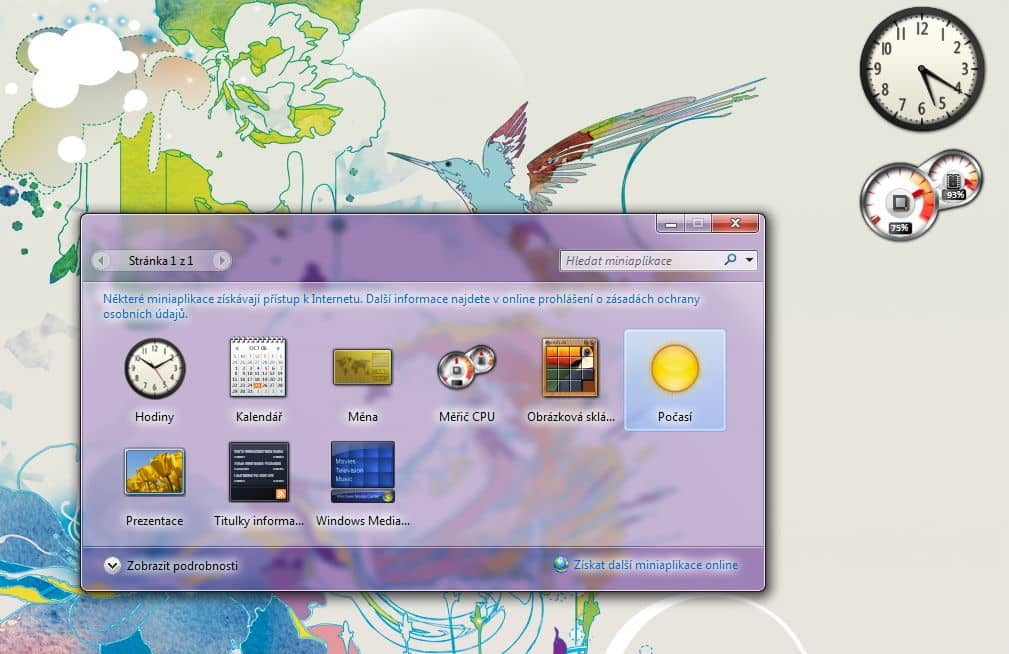Click the Hodiny label text
1009x654 pixels.
point(154,417)
